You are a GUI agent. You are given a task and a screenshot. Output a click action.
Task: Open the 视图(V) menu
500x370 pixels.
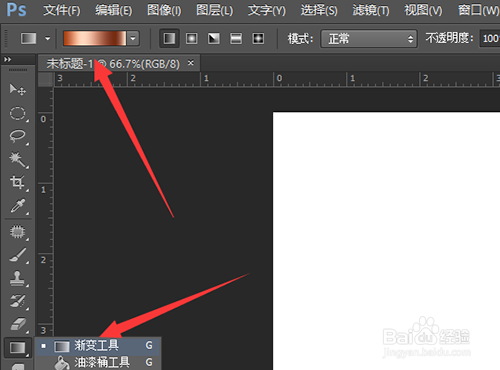pyautogui.click(x=423, y=11)
